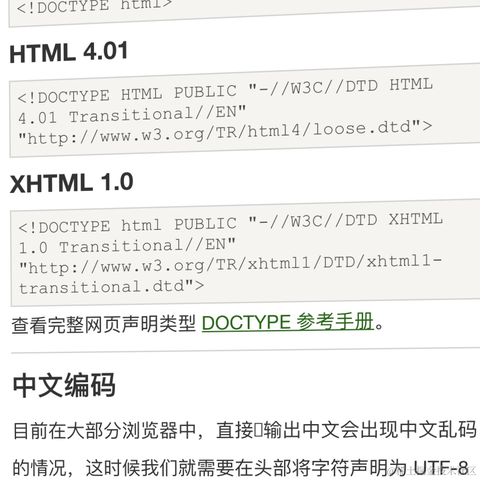This screenshot has height=480, width=480.
Task: Click the 'transitional.dtd">' code line
Action: pyautogui.click(x=111, y=287)
